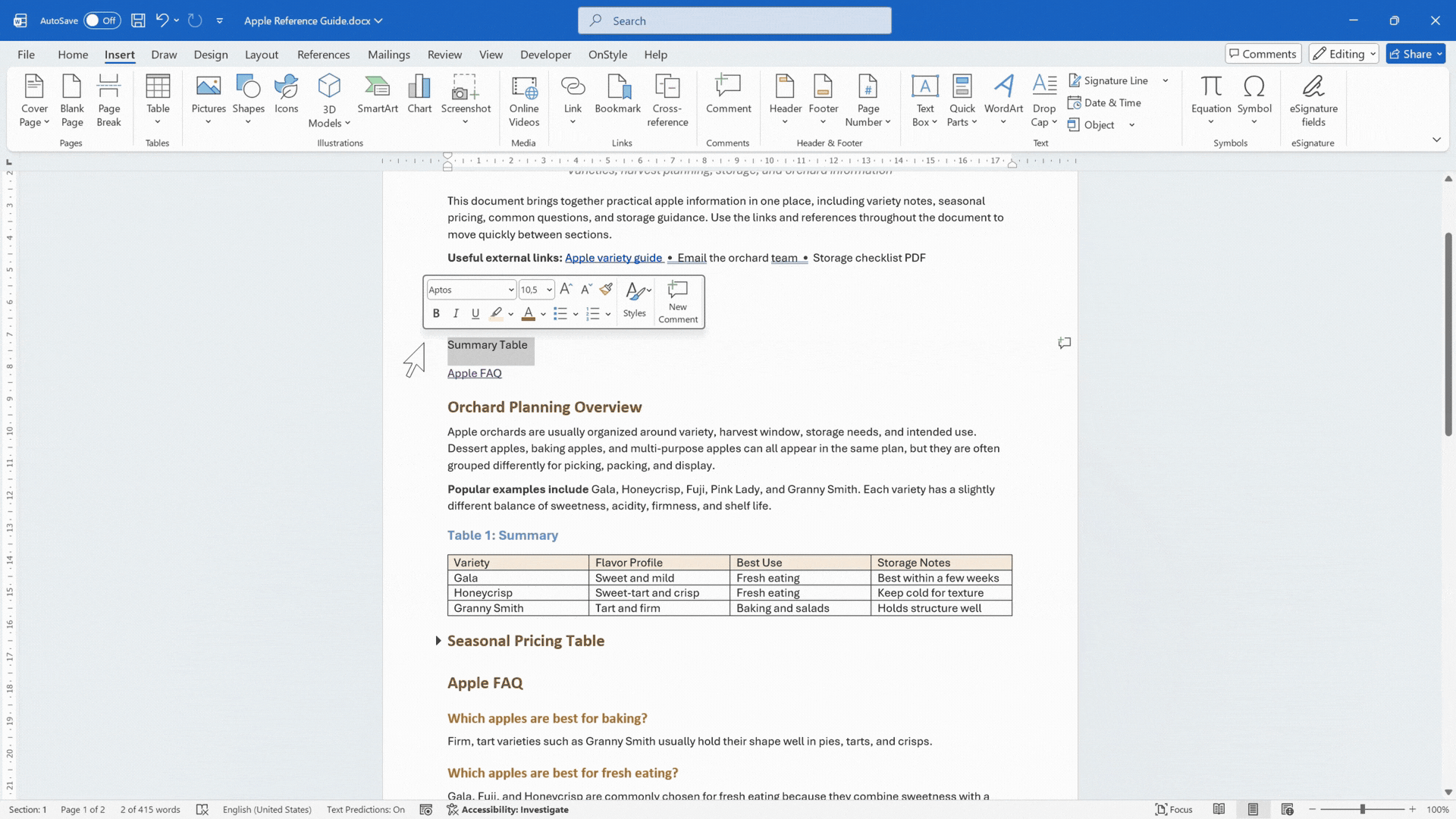The height and width of the screenshot is (819, 1456).
Task: Switch to Print Layout view
Action: pyautogui.click(x=1253, y=809)
